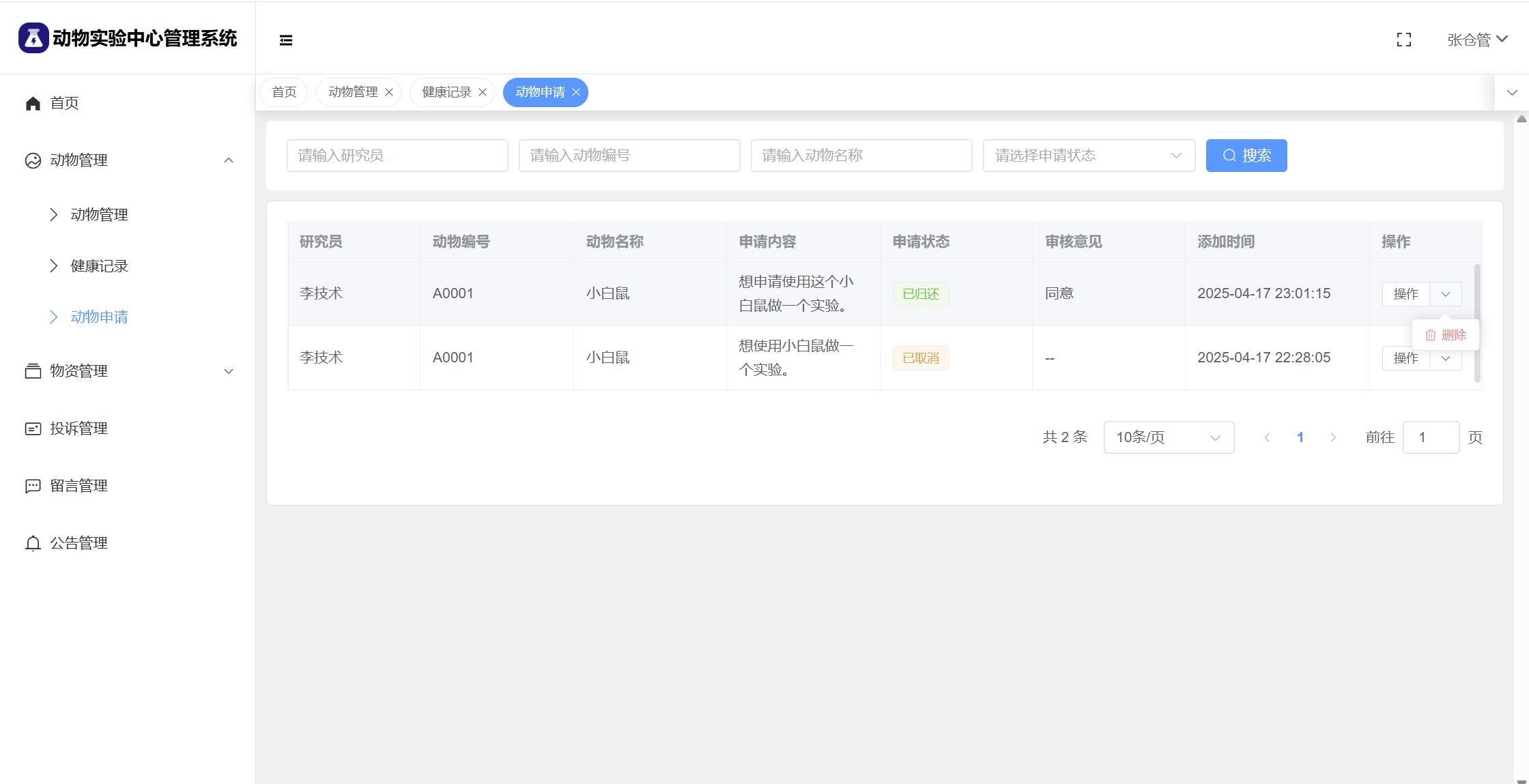Toggle fullscreen mode icon
The image size is (1529, 784).
[1404, 40]
